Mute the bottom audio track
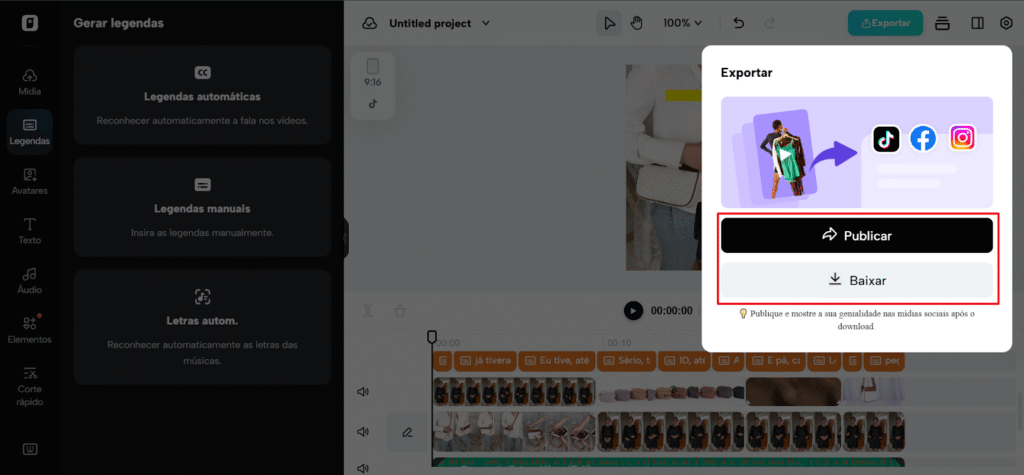1024x475 pixels. click(363, 467)
